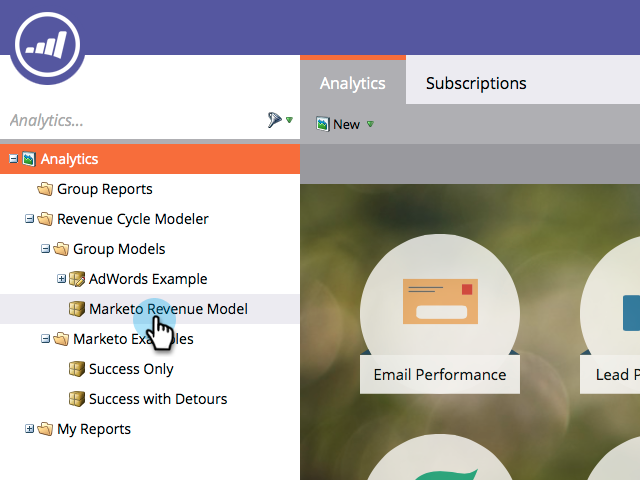Open the Email Performance envelope tile
Image resolution: width=640 pixels, height=480 pixels.
tap(440, 301)
